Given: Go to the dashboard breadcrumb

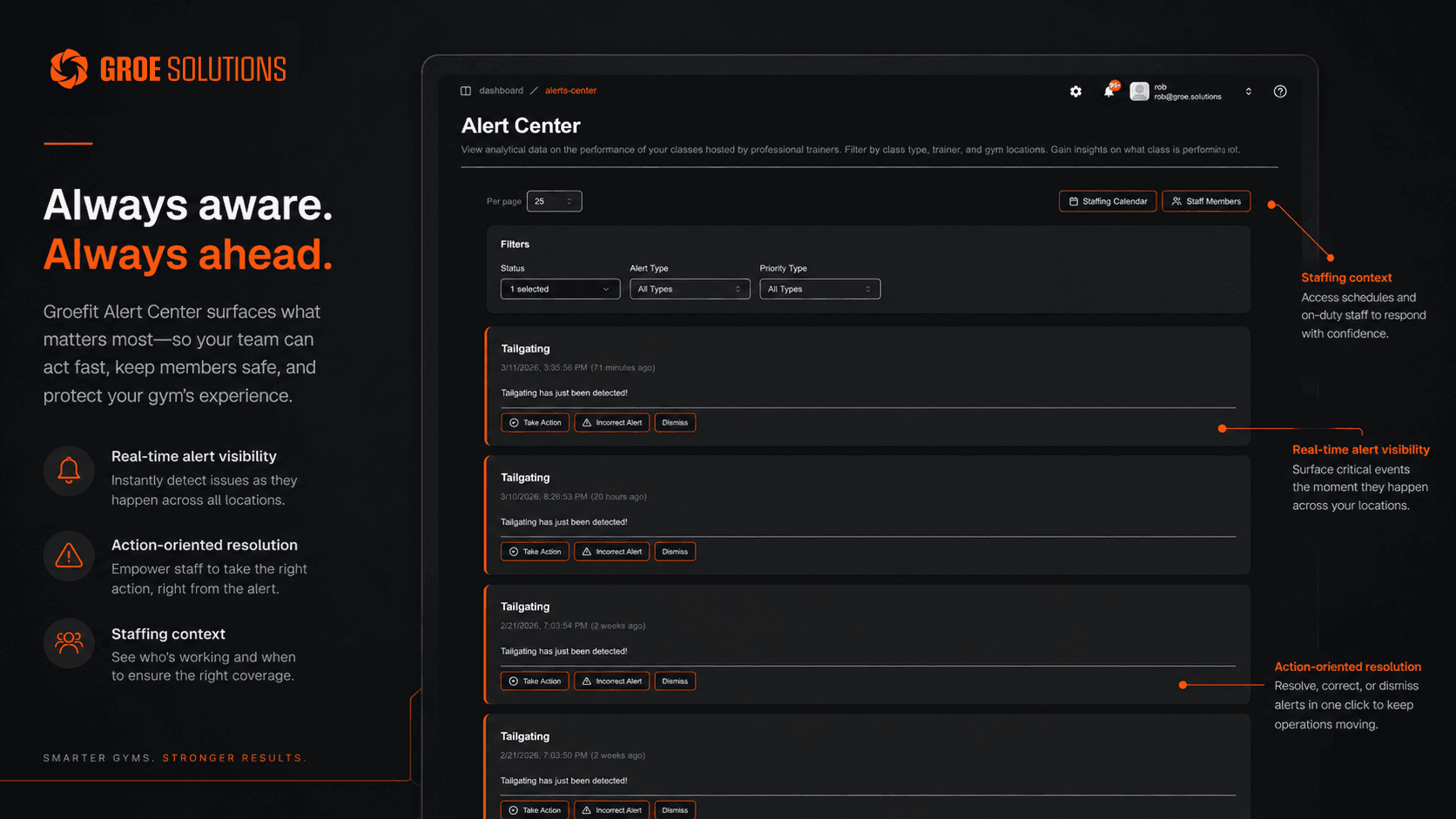Looking at the screenshot, I should [501, 91].
